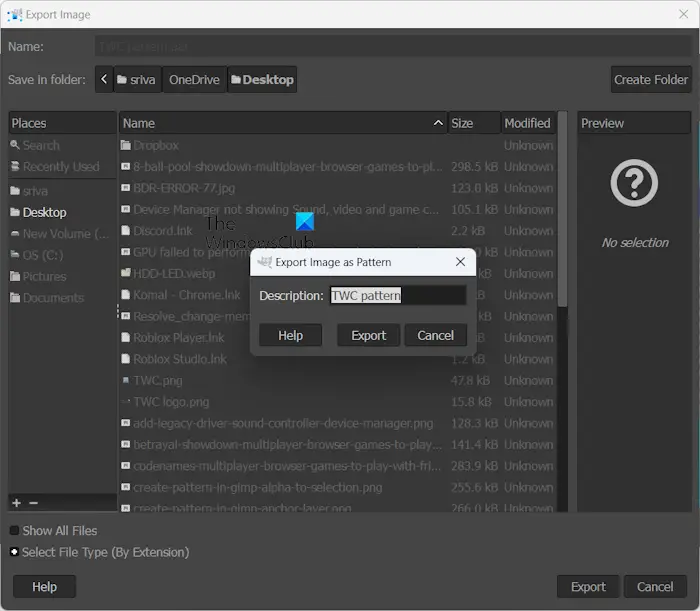This screenshot has width=700, height=611.
Task: Select Desktop in the path bar
Action: 262,79
